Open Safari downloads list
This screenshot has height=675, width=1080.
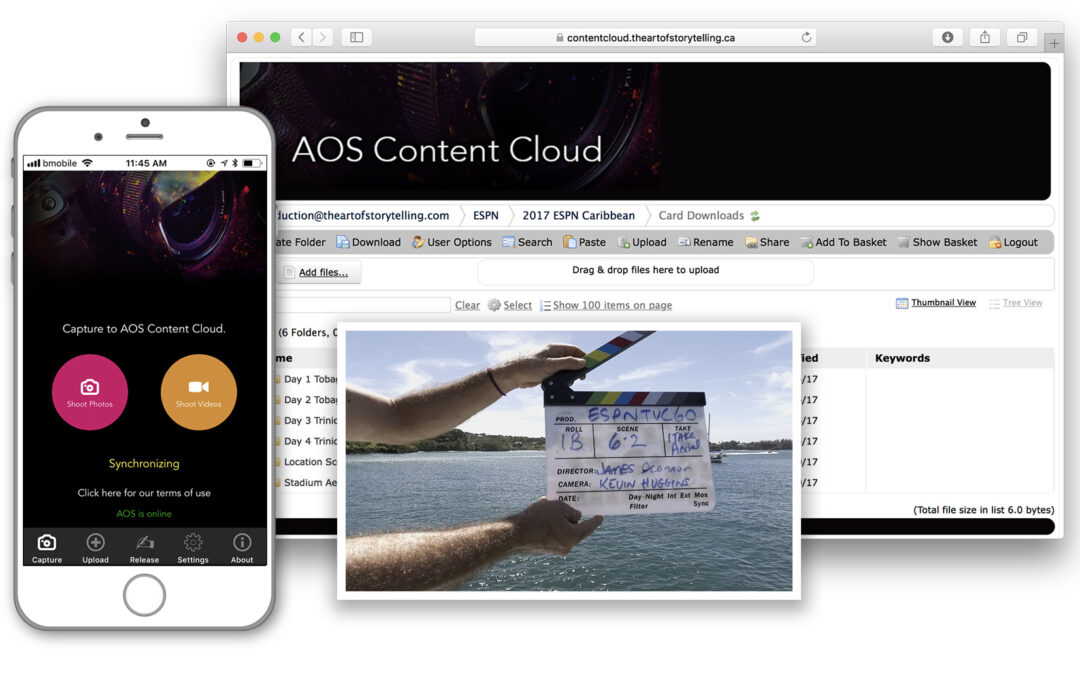pyautogui.click(x=948, y=37)
